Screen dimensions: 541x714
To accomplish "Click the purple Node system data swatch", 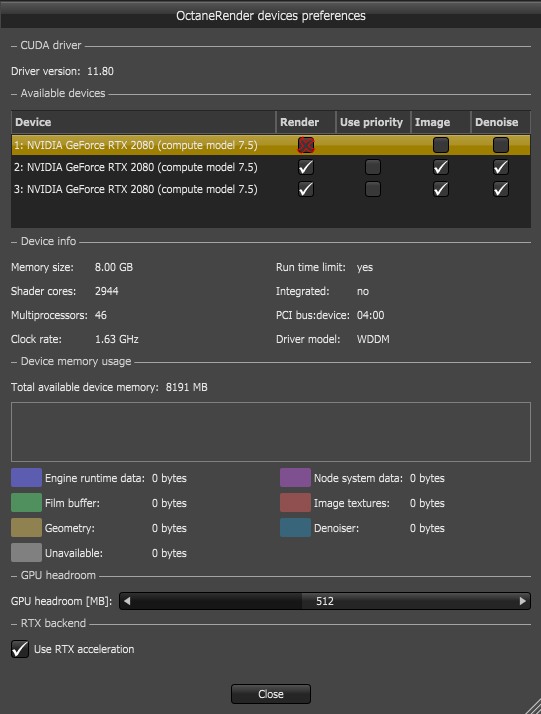I will coord(295,478).
